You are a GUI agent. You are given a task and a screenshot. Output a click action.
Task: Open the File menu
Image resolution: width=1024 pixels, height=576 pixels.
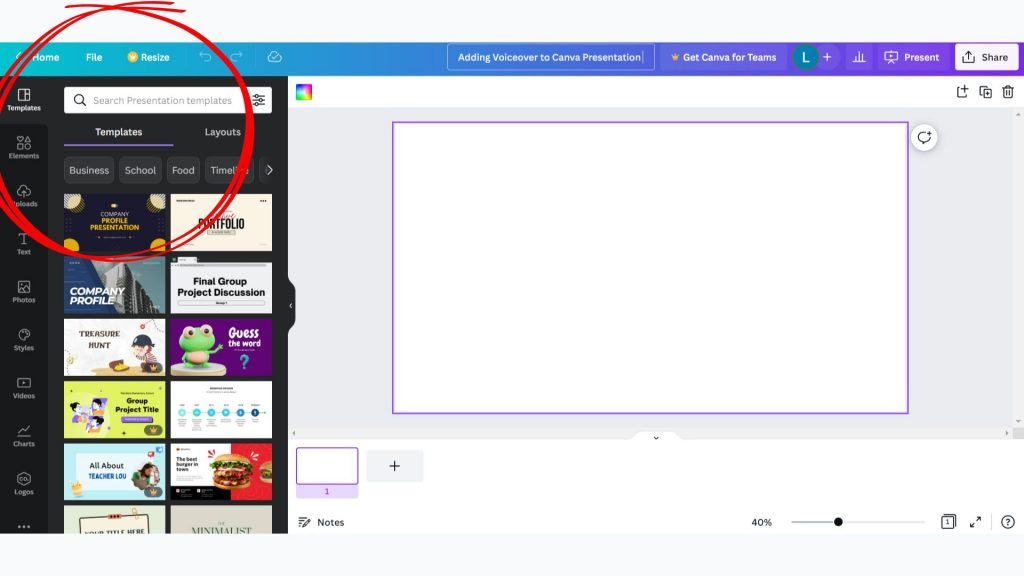click(x=94, y=57)
